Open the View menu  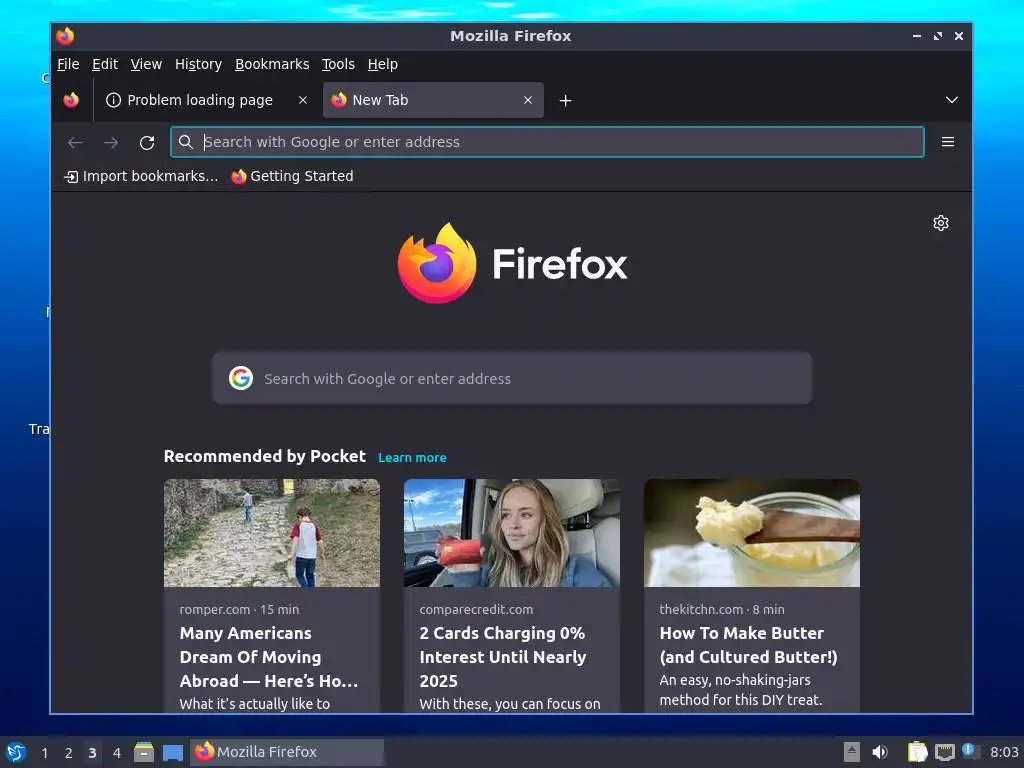(x=146, y=64)
